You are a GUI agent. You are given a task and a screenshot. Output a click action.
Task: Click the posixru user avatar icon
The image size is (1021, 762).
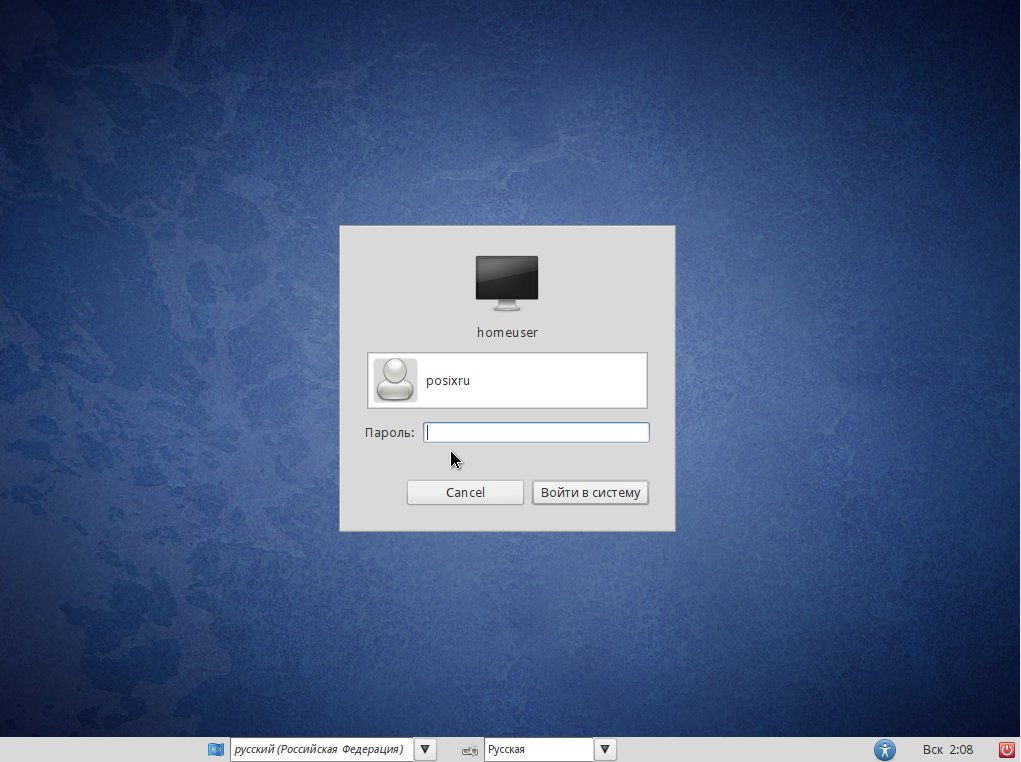point(395,380)
